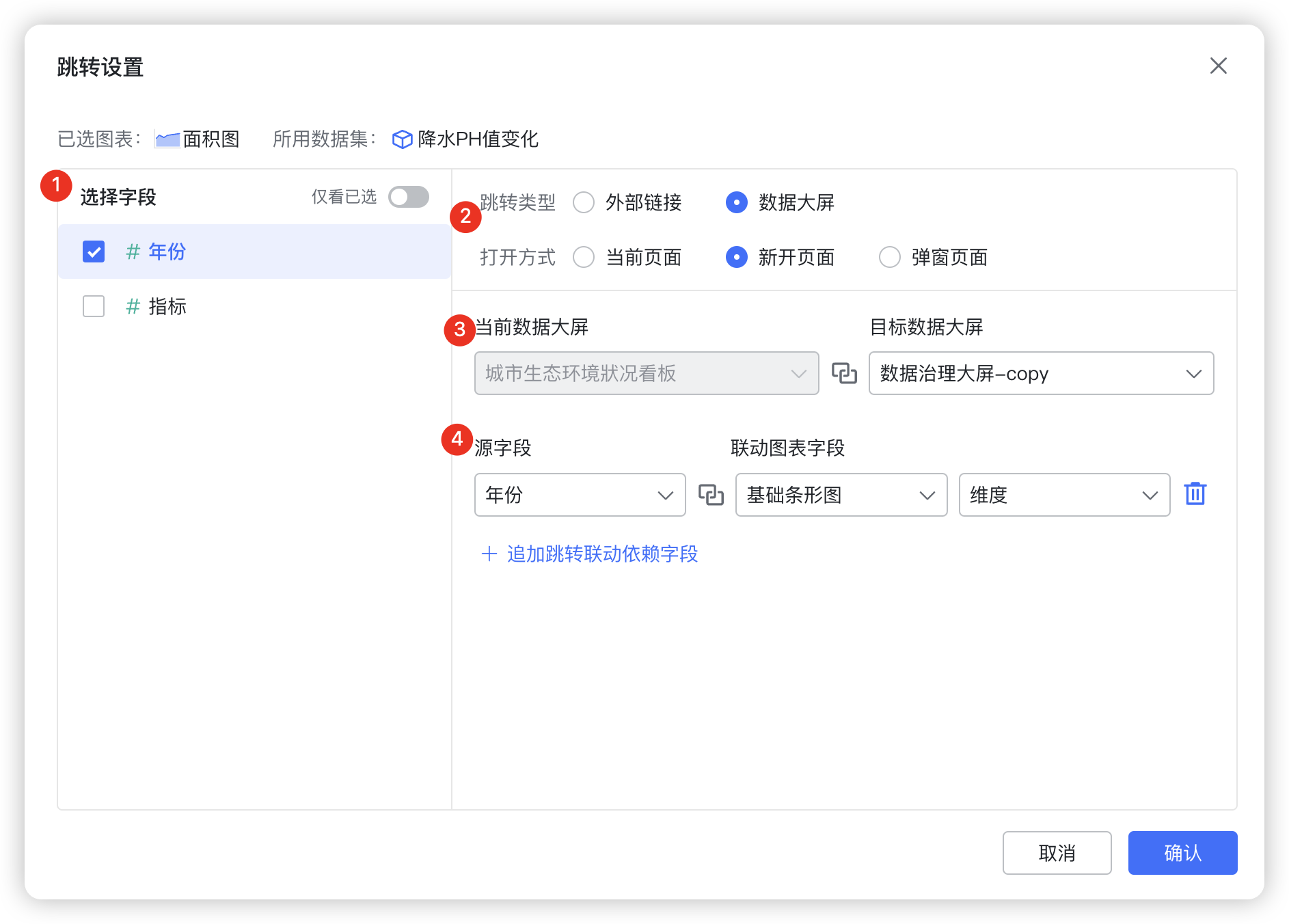Click 追加跳转联动依赖字段 link
1289x924 pixels.
click(x=602, y=554)
